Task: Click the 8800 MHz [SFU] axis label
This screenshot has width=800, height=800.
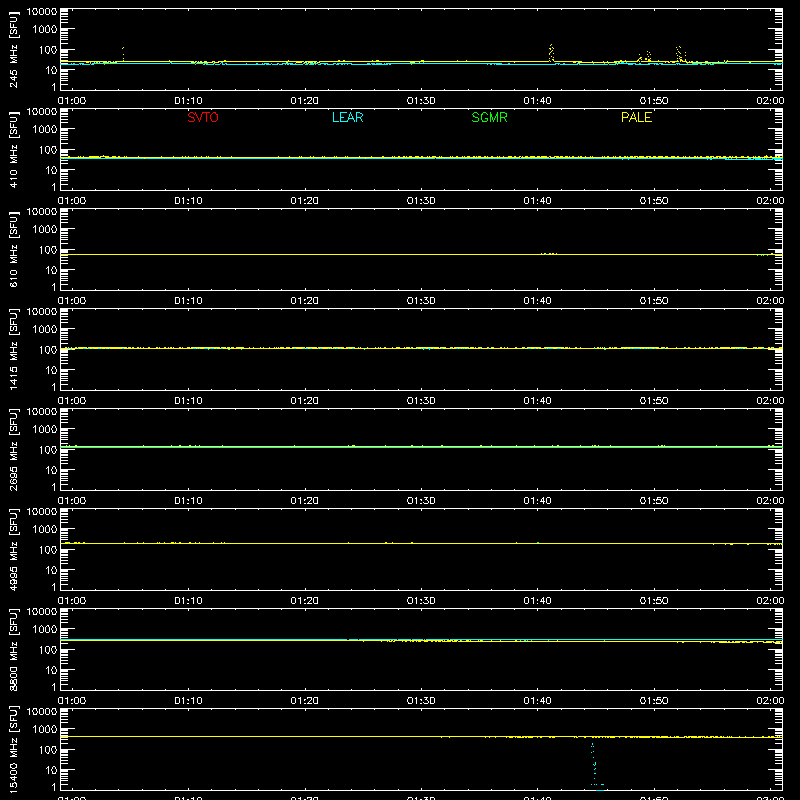Action: 13,649
